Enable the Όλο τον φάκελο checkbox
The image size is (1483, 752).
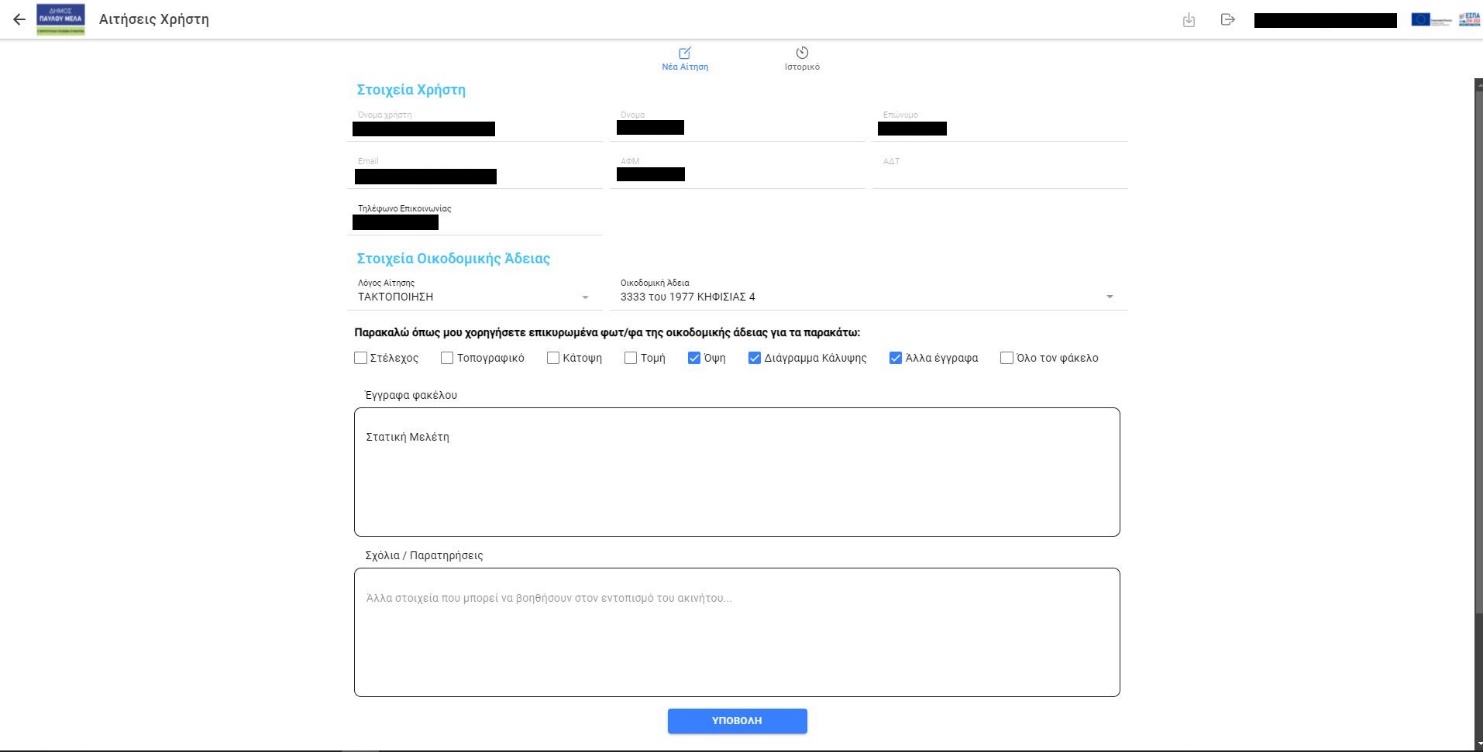1007,358
